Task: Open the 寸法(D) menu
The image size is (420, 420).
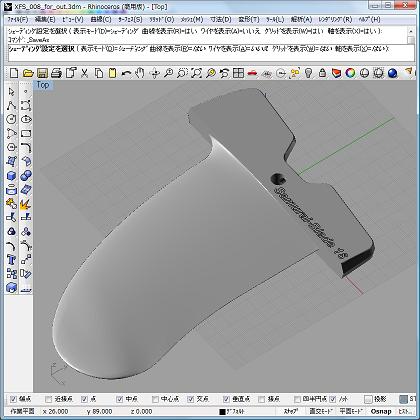Action: (221, 20)
